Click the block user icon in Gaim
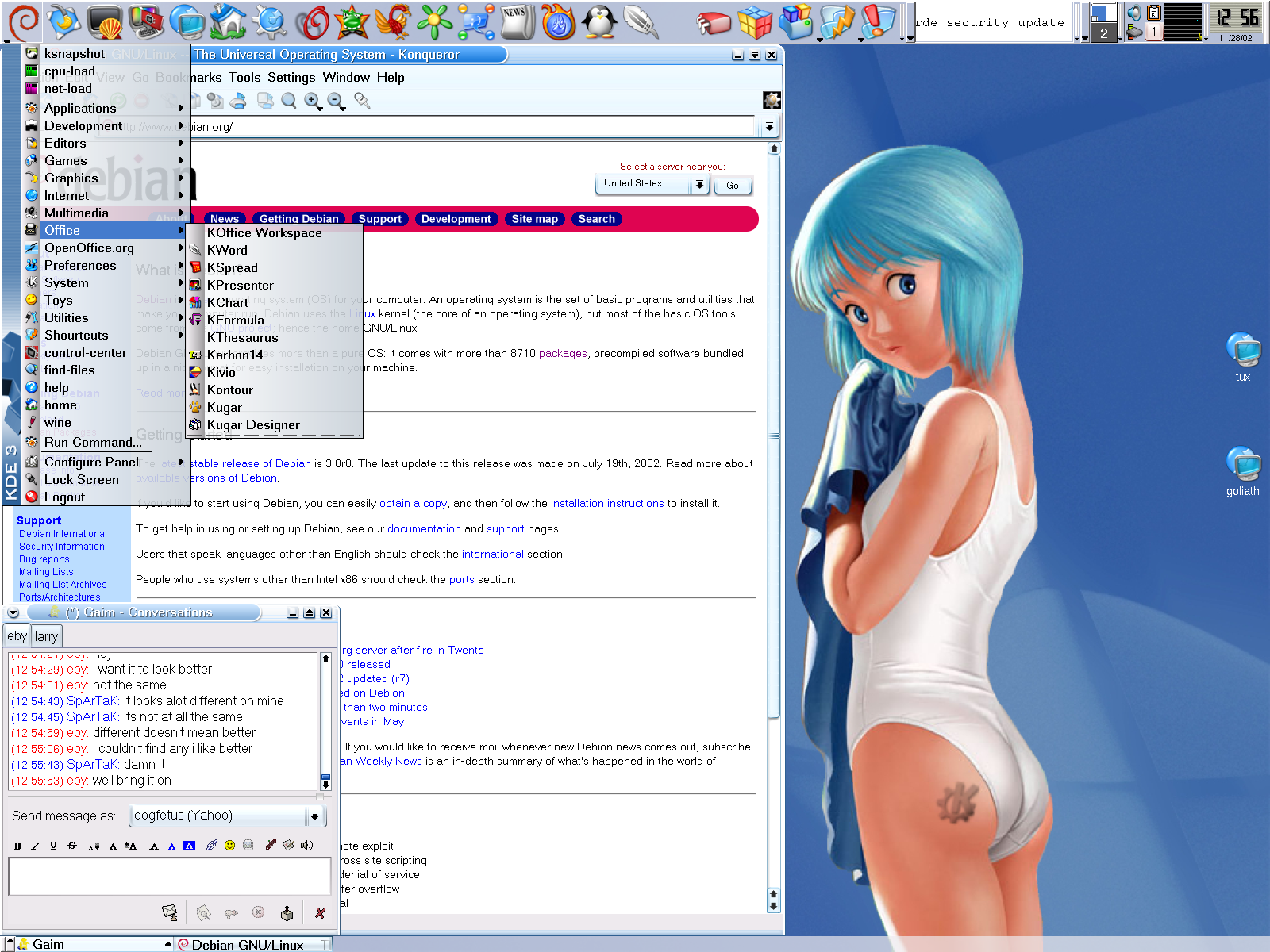The image size is (1270, 952). (x=258, y=912)
